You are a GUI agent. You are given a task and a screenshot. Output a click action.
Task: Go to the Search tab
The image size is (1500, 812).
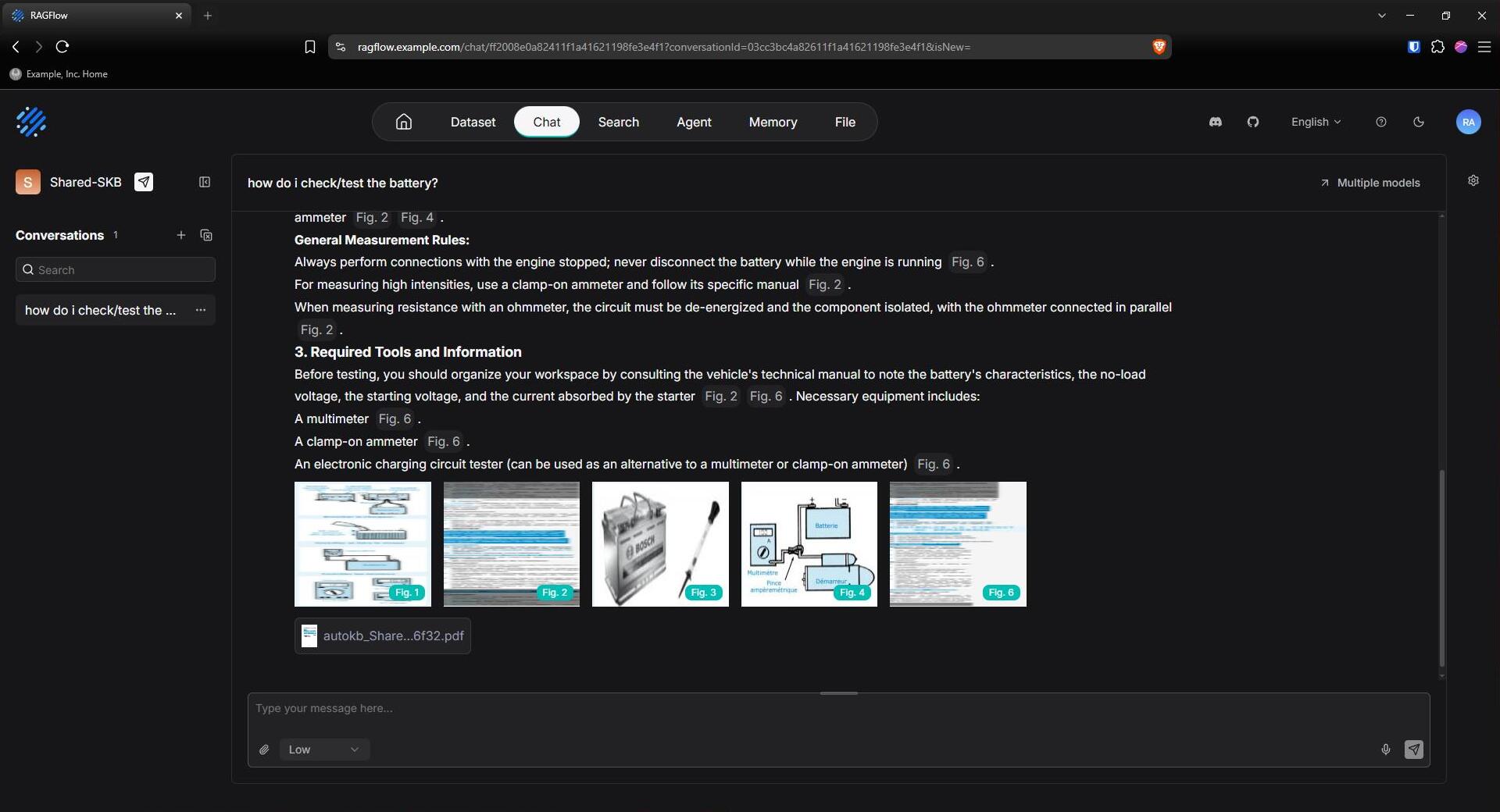[619, 122]
